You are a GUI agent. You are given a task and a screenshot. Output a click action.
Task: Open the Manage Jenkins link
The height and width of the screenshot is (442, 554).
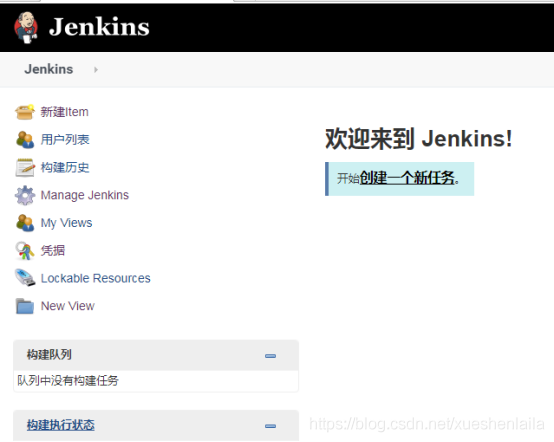(x=85, y=195)
